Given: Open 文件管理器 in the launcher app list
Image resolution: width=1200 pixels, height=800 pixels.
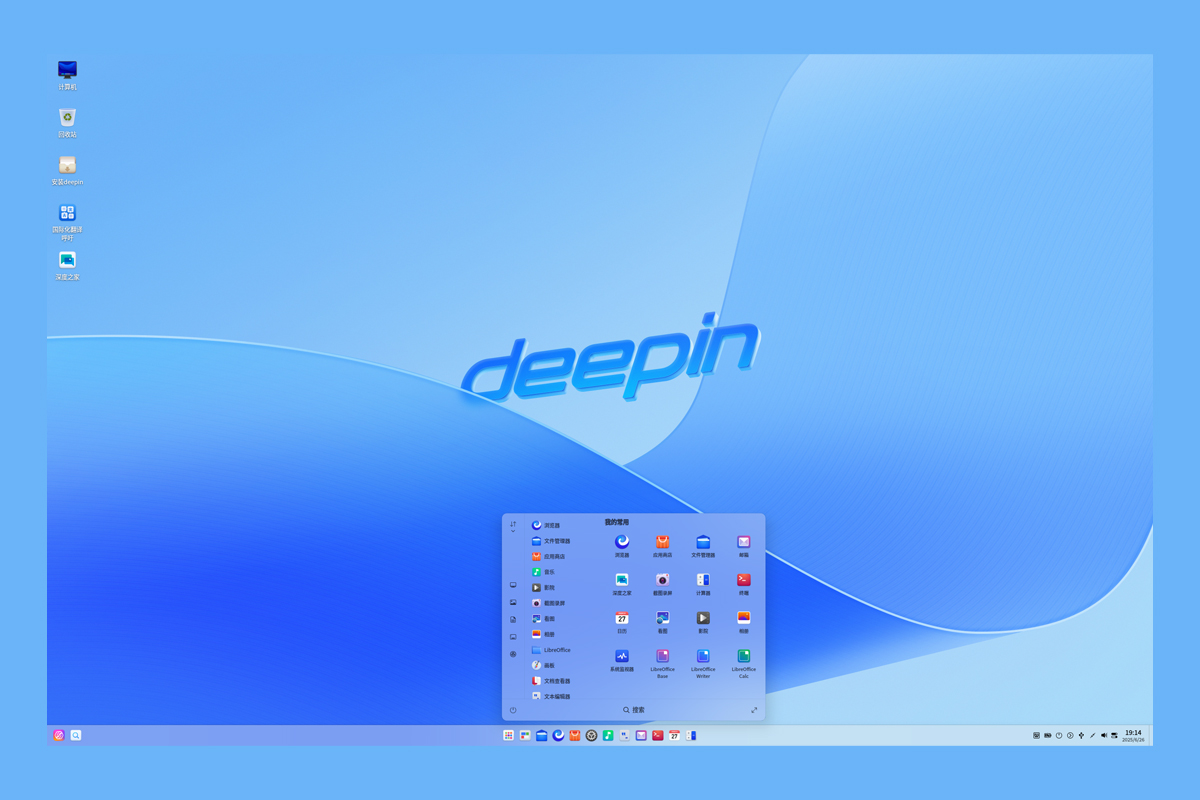Looking at the screenshot, I should point(552,541).
